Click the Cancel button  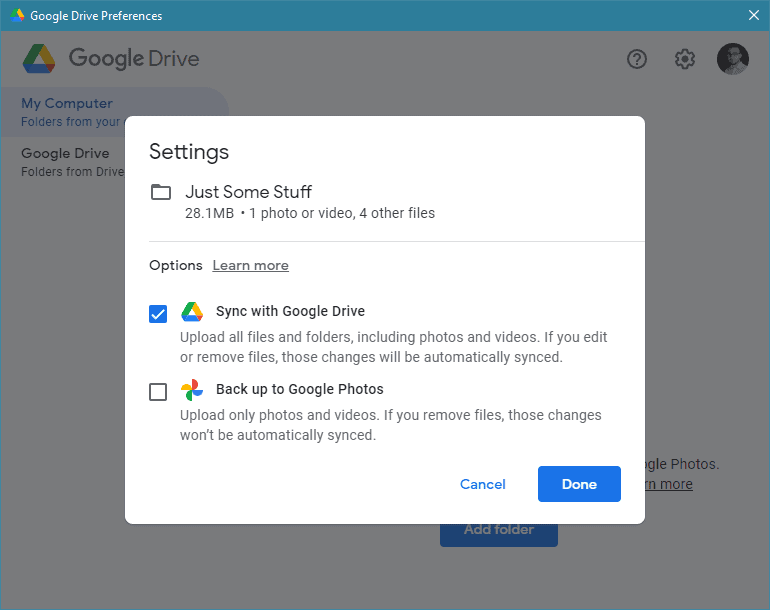point(483,484)
